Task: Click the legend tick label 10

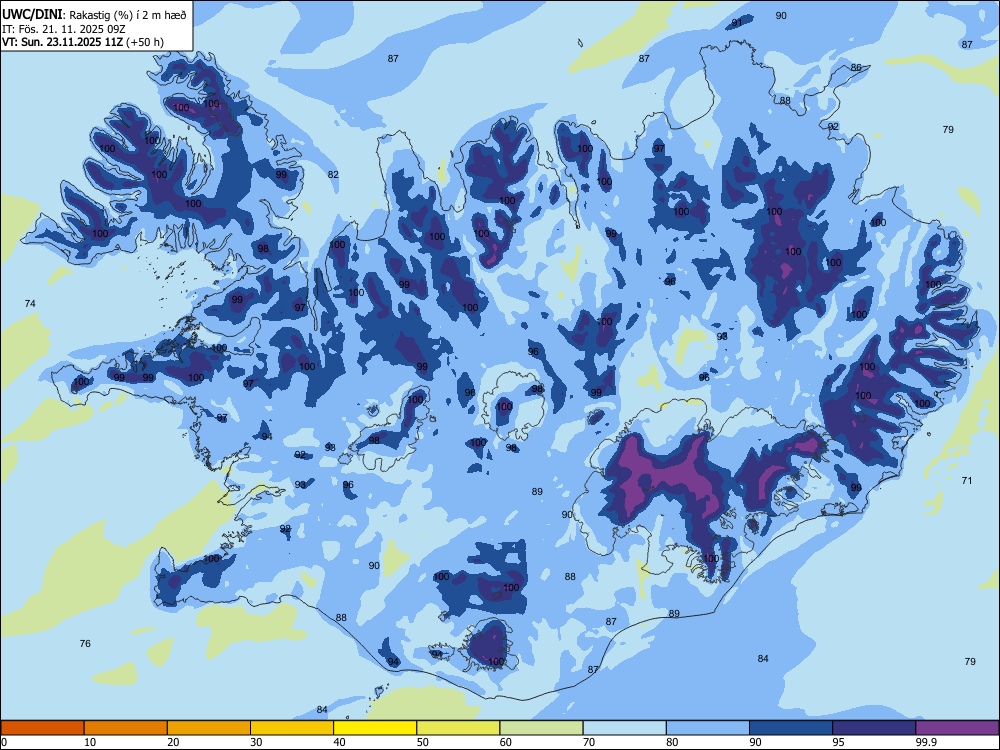Action: click(x=90, y=742)
